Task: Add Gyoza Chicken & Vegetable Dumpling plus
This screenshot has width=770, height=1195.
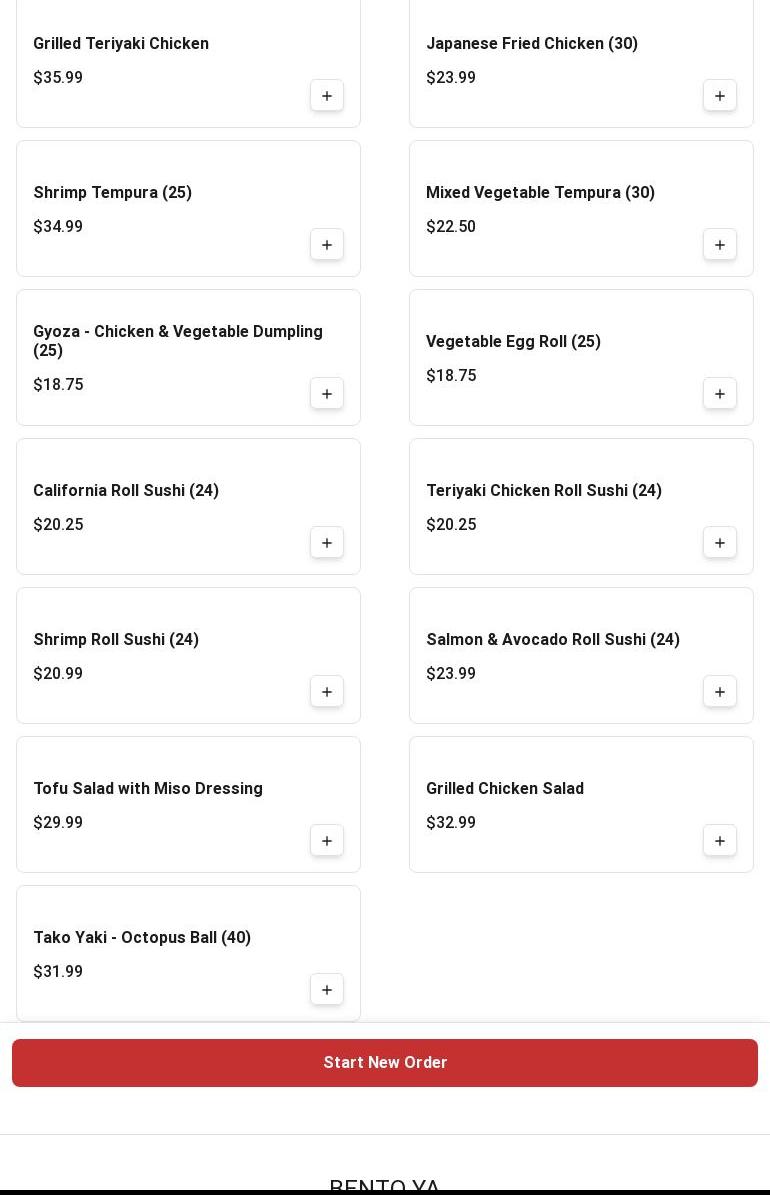Action: click(x=326, y=393)
